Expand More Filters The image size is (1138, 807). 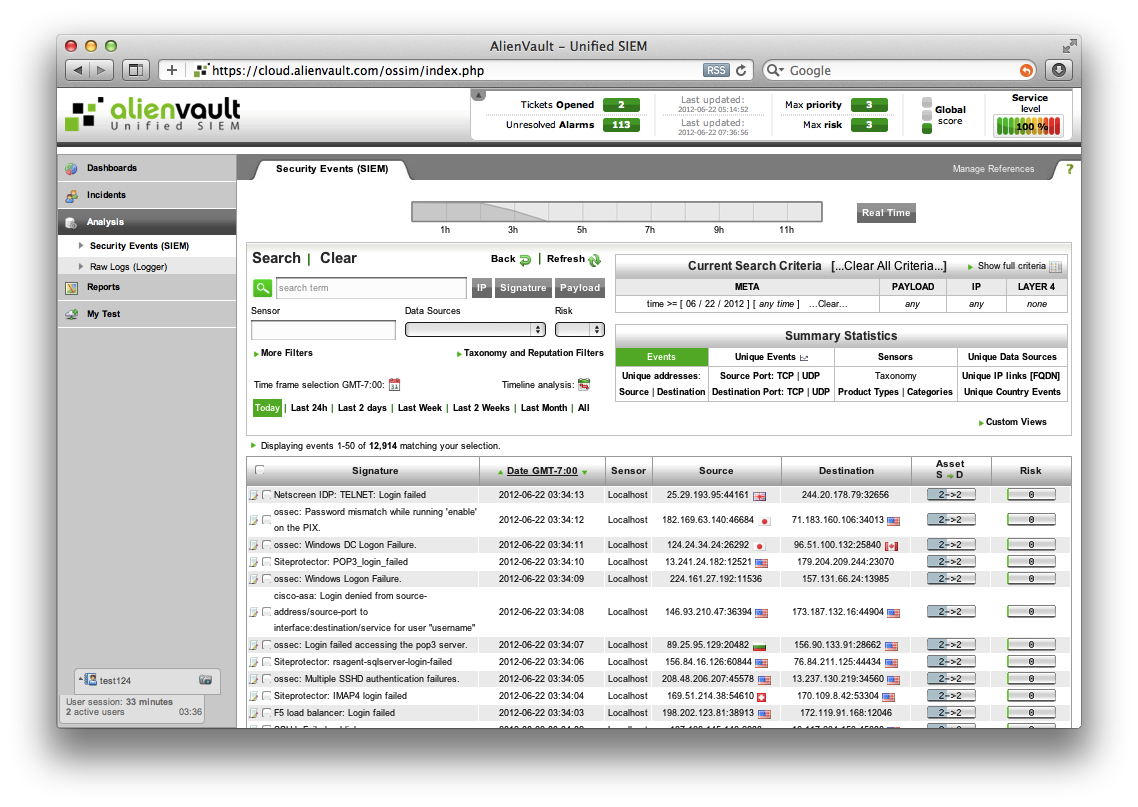click(x=283, y=353)
